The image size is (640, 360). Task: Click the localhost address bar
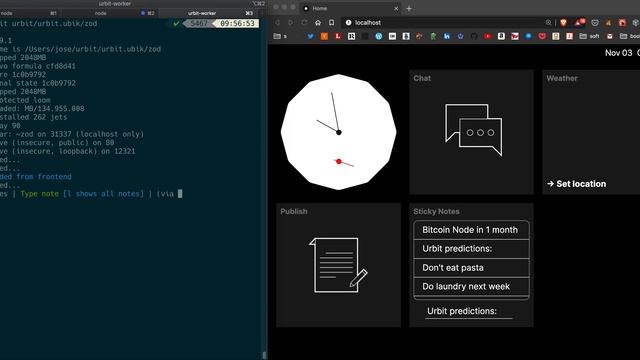click(x=447, y=22)
